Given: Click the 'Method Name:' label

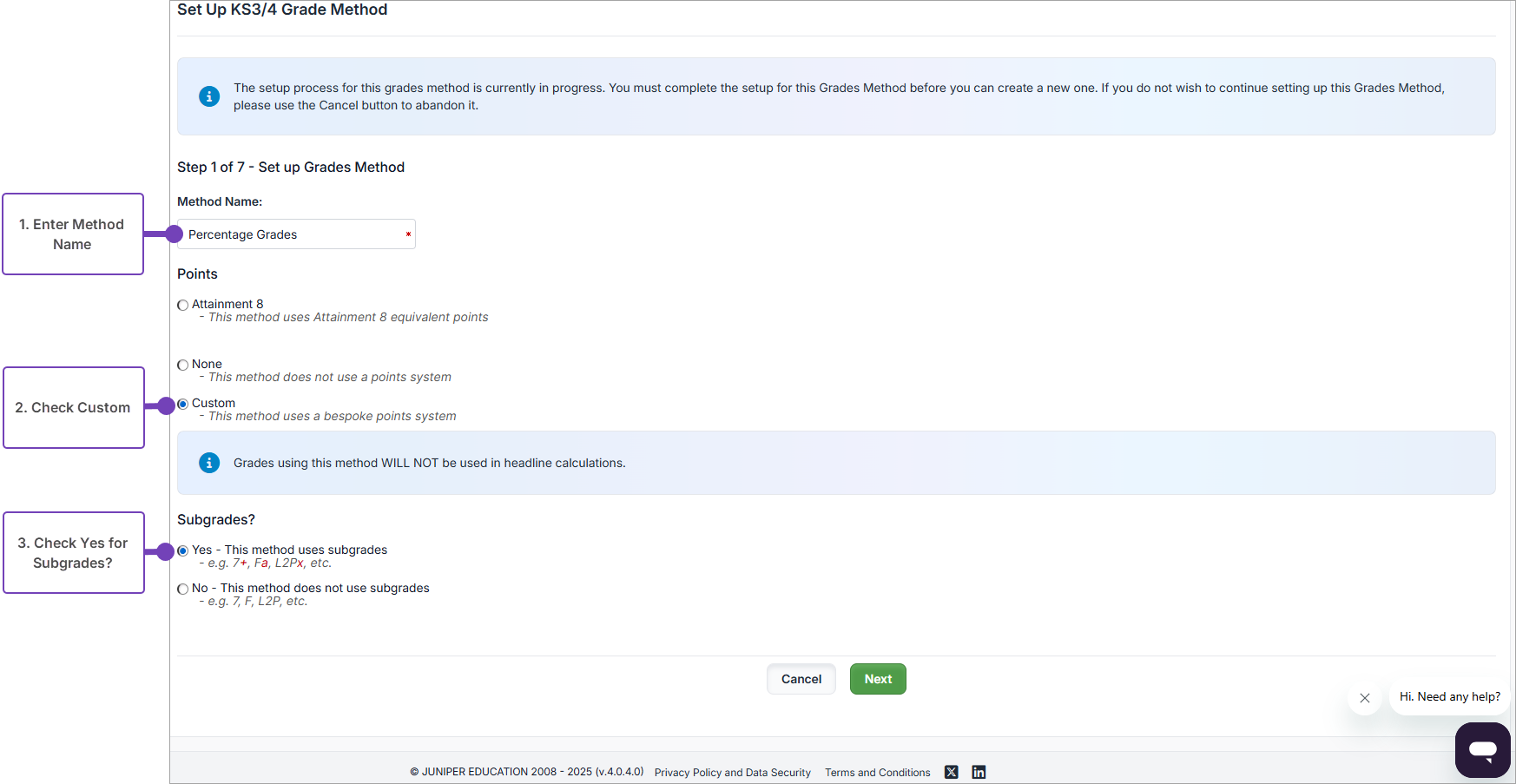Looking at the screenshot, I should click(220, 201).
